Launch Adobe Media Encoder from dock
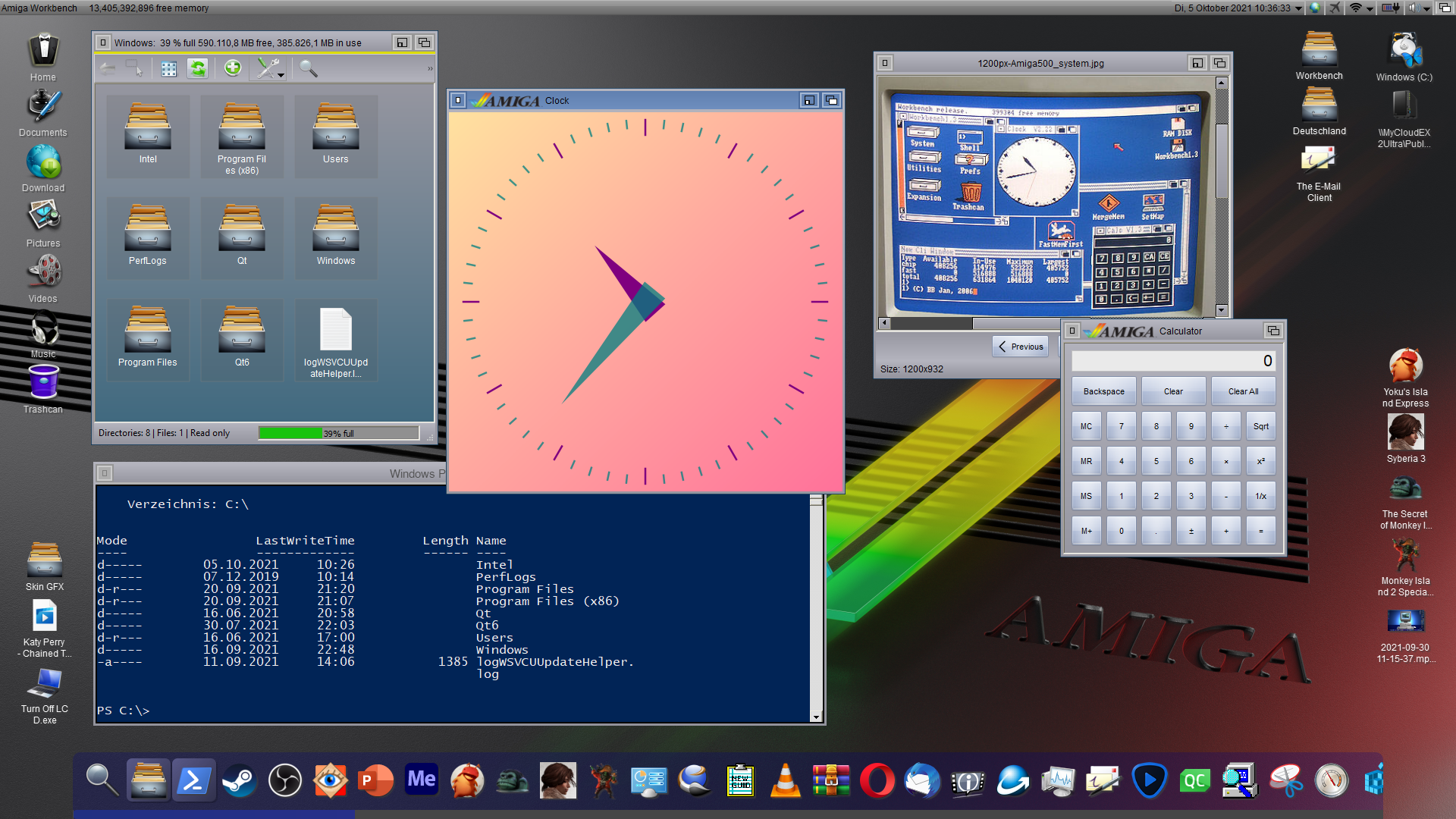Viewport: 1456px width, 819px height. (x=422, y=779)
